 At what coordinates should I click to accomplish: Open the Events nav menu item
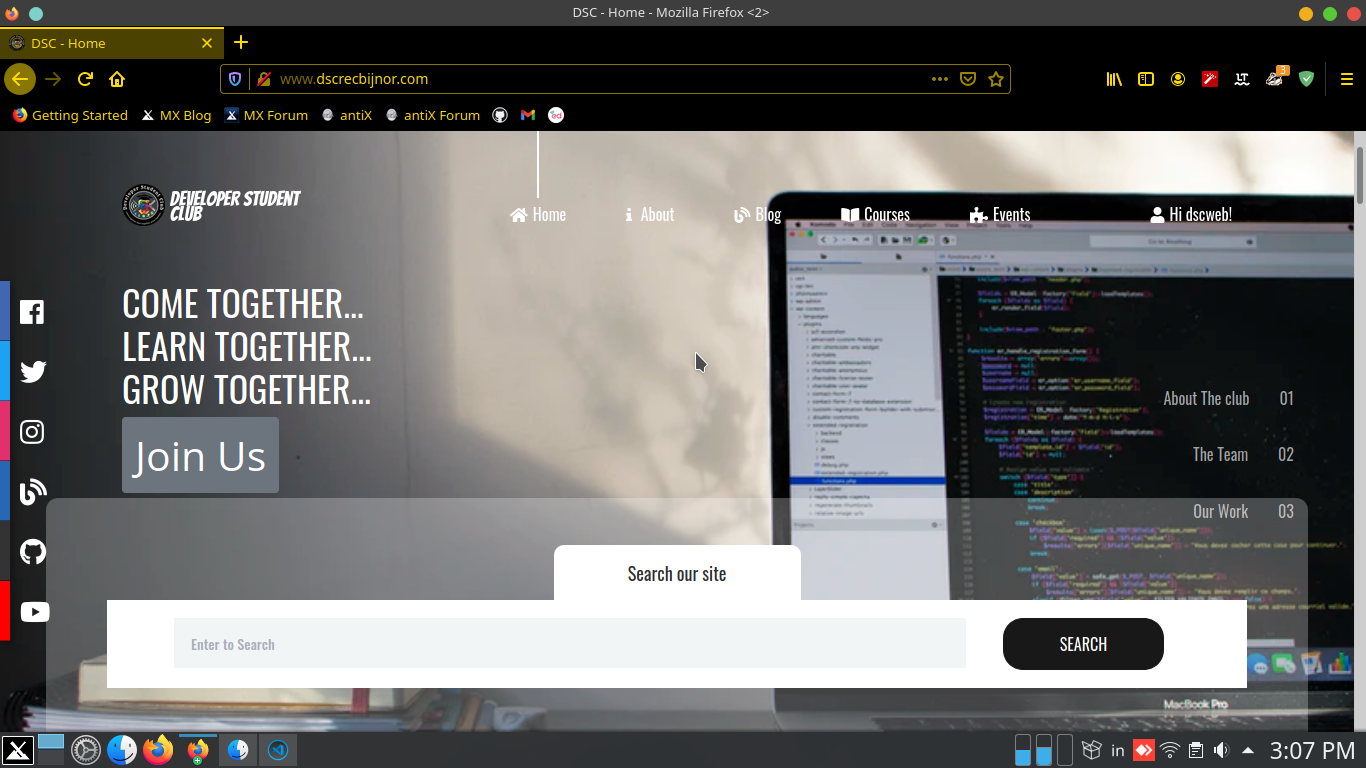[1000, 214]
